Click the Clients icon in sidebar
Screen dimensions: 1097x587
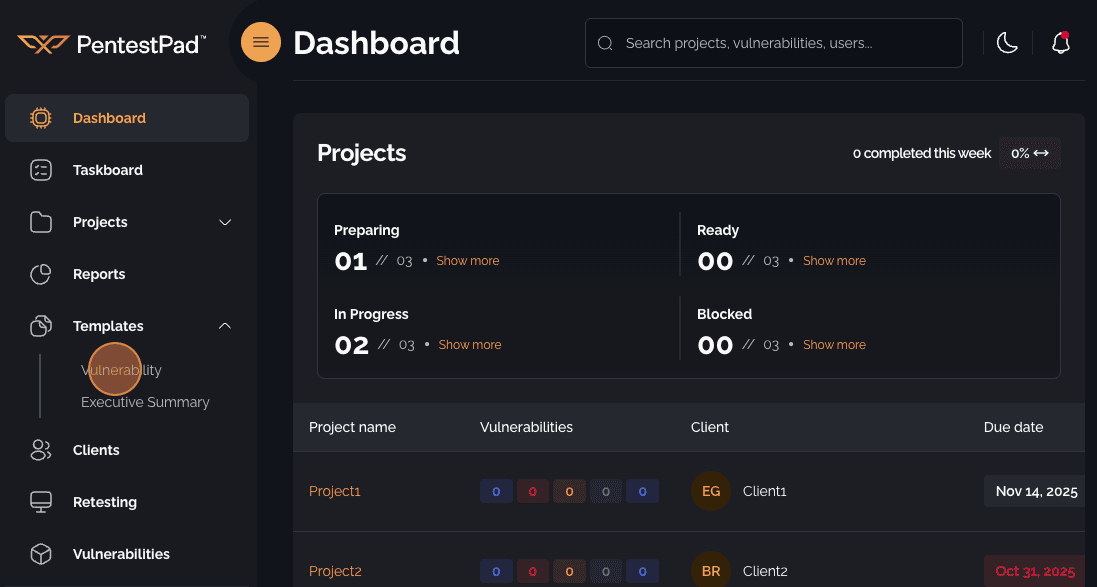pyautogui.click(x=41, y=450)
